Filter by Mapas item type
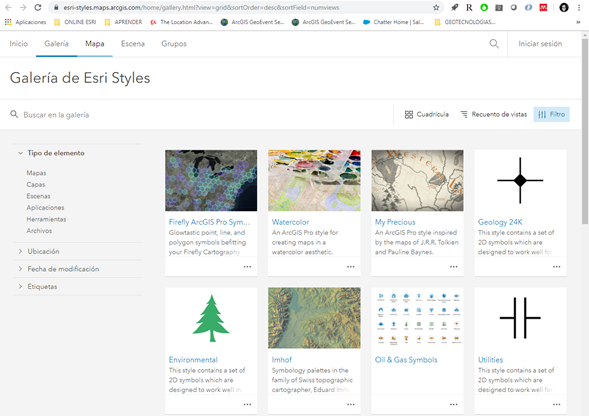The image size is (589, 416). [x=36, y=173]
